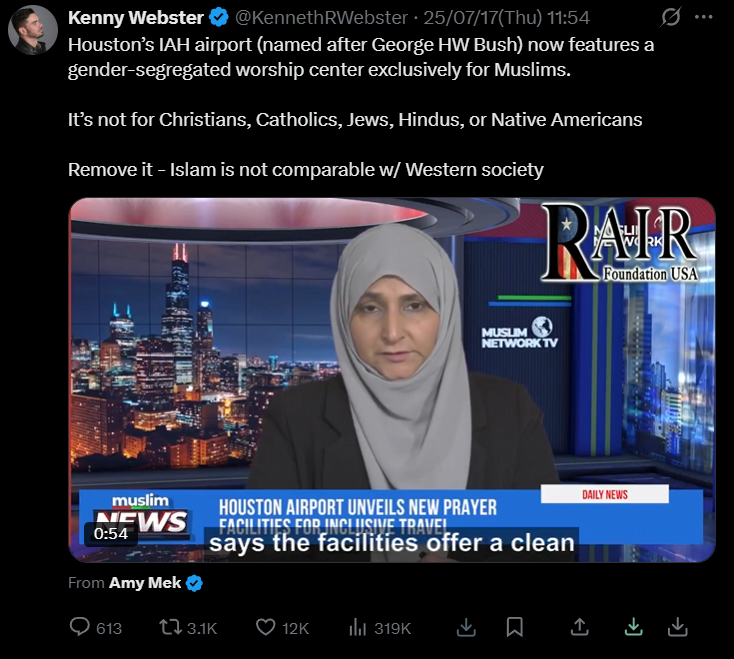Bookmark this post
734x659 pixels.
514,627
